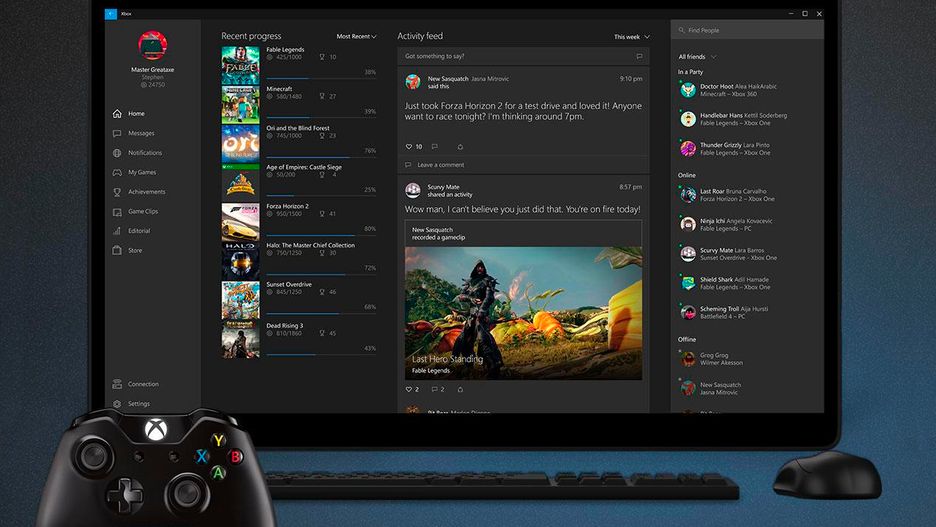Click comment icon on Forza Horizon post
936x527 pixels.
[x=435, y=146]
